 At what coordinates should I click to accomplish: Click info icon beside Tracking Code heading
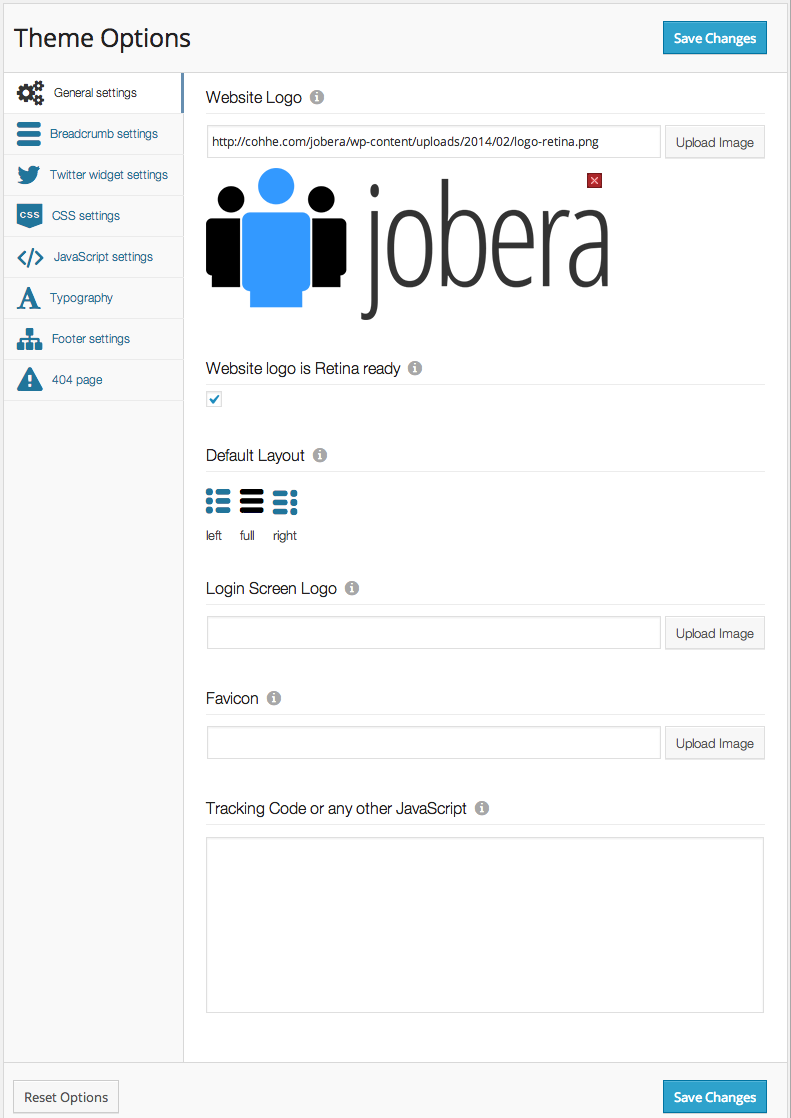[x=482, y=808]
